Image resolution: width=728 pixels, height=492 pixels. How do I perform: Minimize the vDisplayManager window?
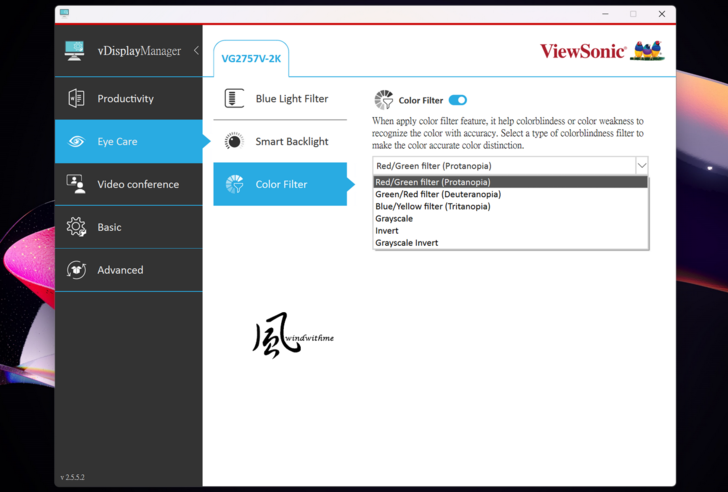pos(605,14)
